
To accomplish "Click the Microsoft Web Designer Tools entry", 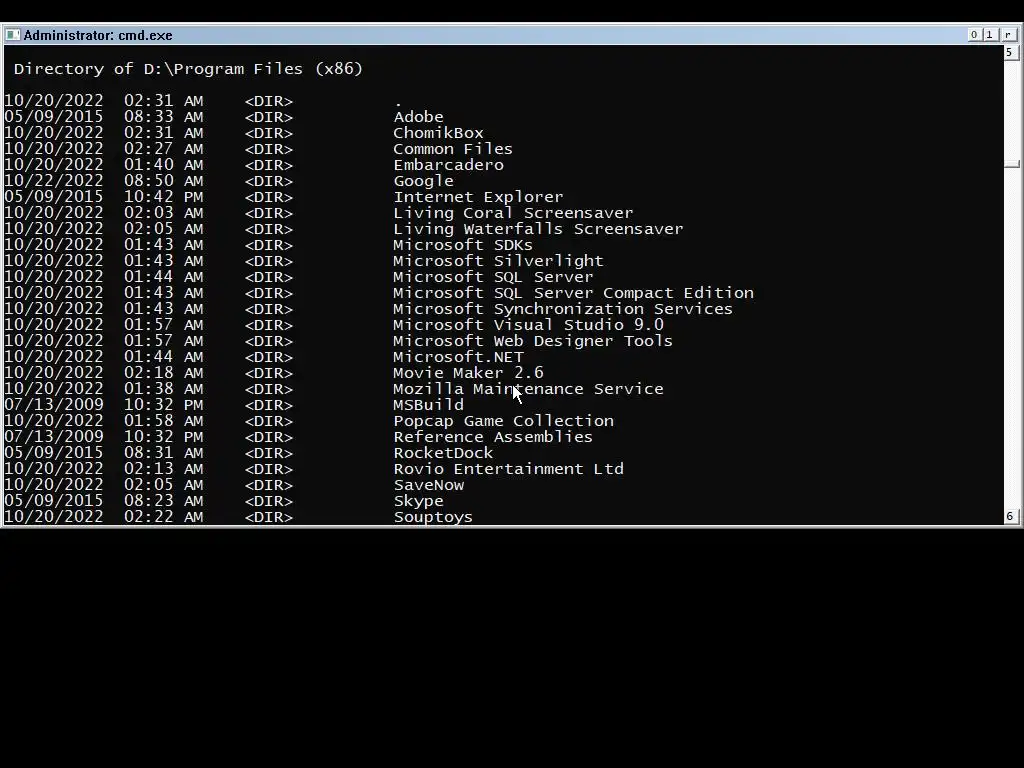I will pyautogui.click(x=533, y=341).
